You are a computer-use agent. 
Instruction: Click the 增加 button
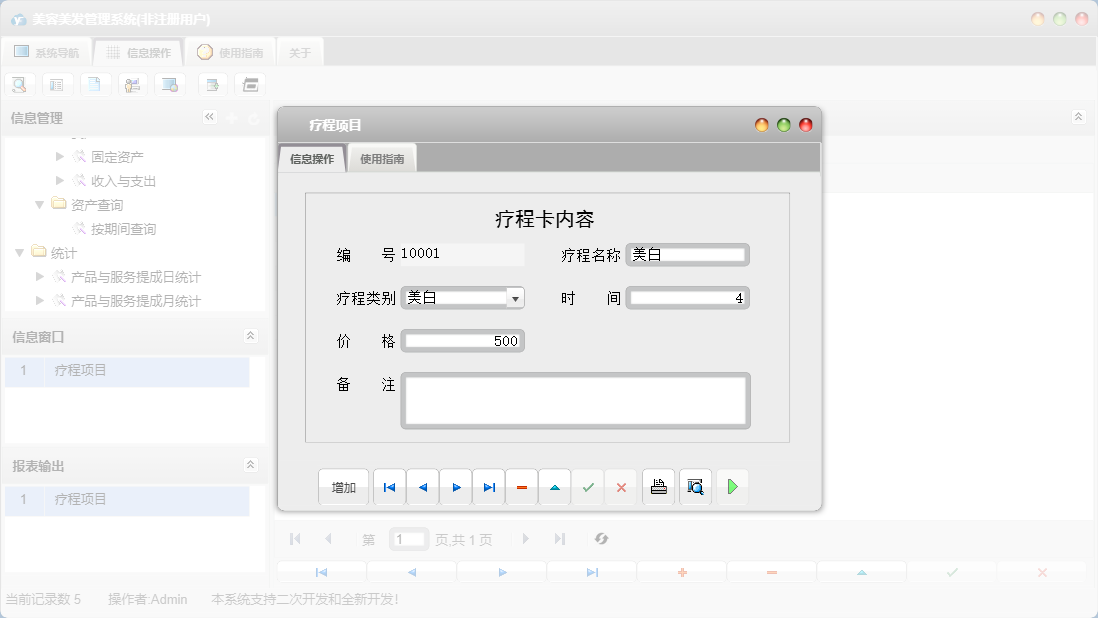(x=343, y=487)
